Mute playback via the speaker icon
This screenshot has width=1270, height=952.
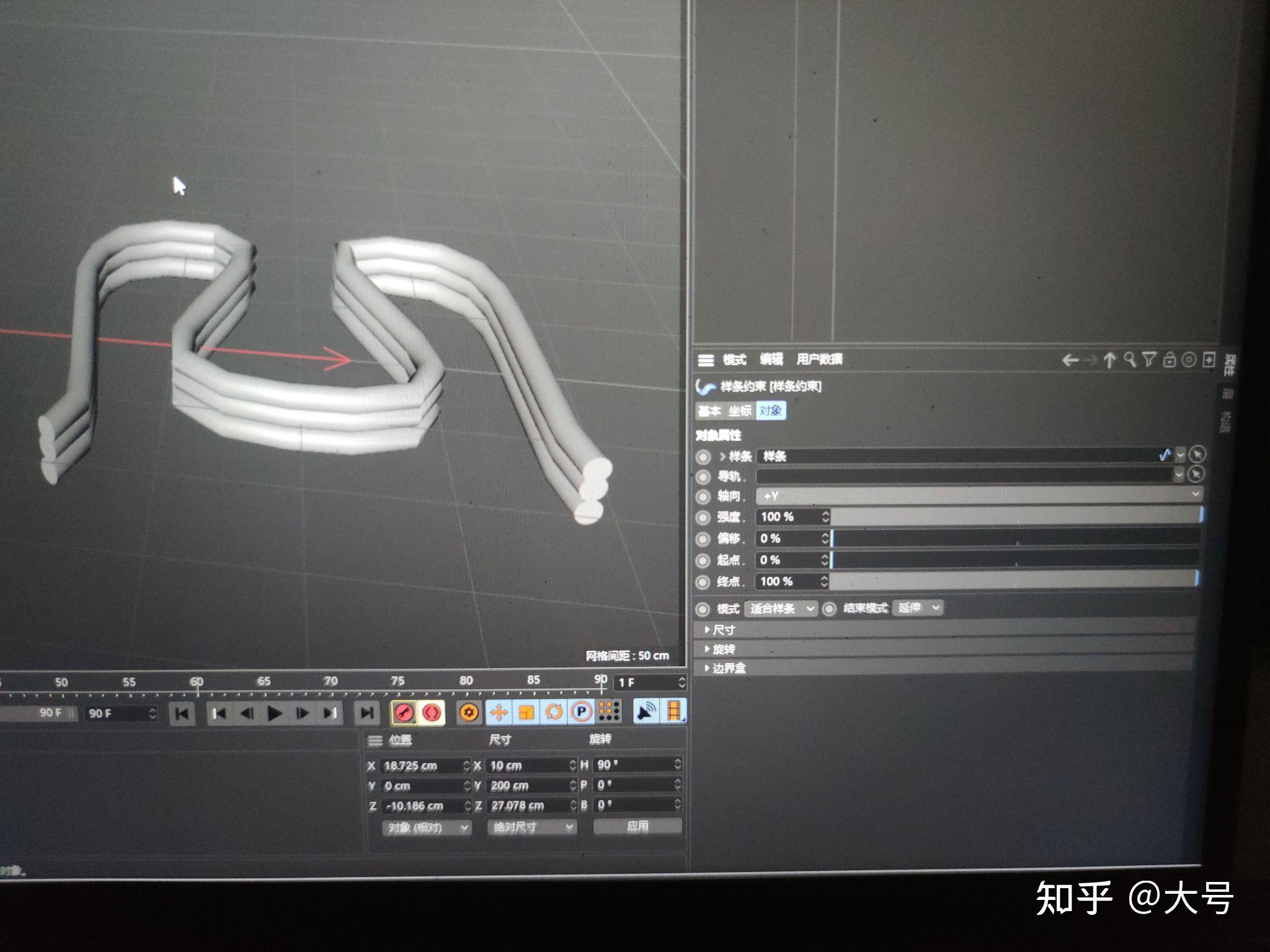(646, 711)
